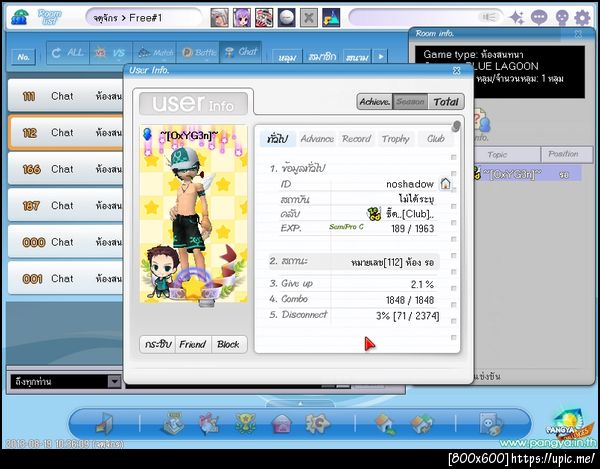Click the pink house icon in bottom bar
600x469 pixels.
click(281, 424)
